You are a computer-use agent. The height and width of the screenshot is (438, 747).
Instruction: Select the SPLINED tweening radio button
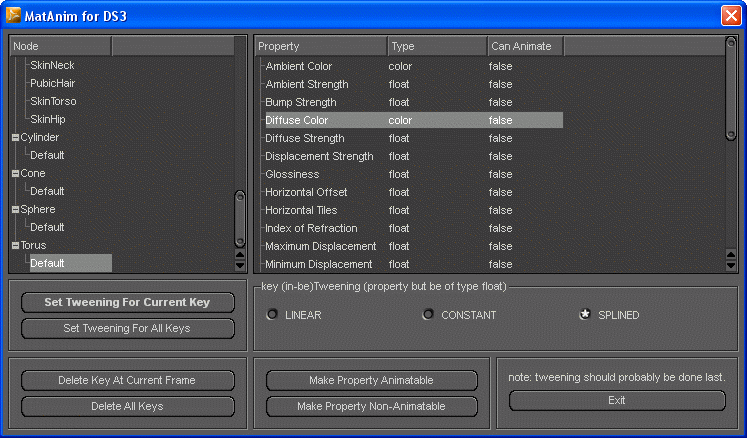(x=585, y=315)
